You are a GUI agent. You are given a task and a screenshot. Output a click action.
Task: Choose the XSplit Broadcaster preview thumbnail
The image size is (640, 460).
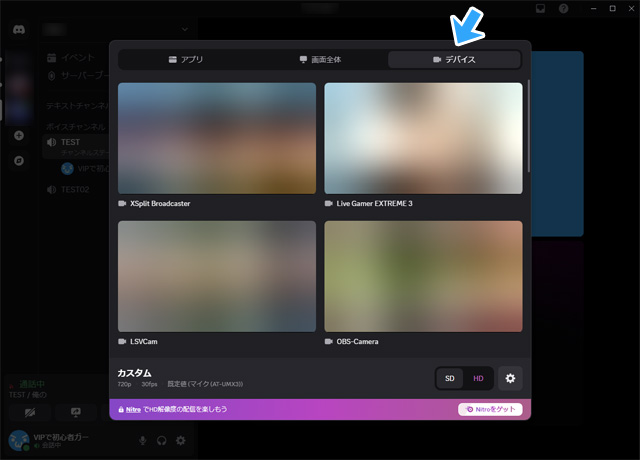pyautogui.click(x=217, y=138)
